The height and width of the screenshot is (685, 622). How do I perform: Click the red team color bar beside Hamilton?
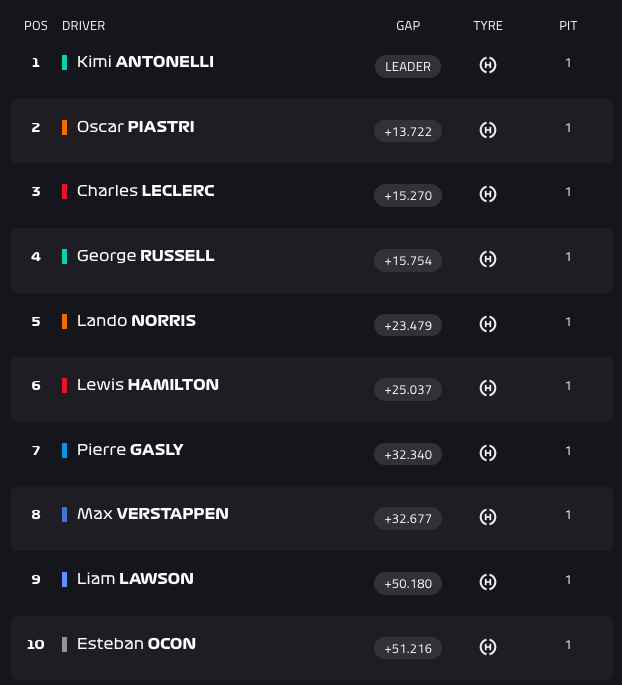(64, 385)
